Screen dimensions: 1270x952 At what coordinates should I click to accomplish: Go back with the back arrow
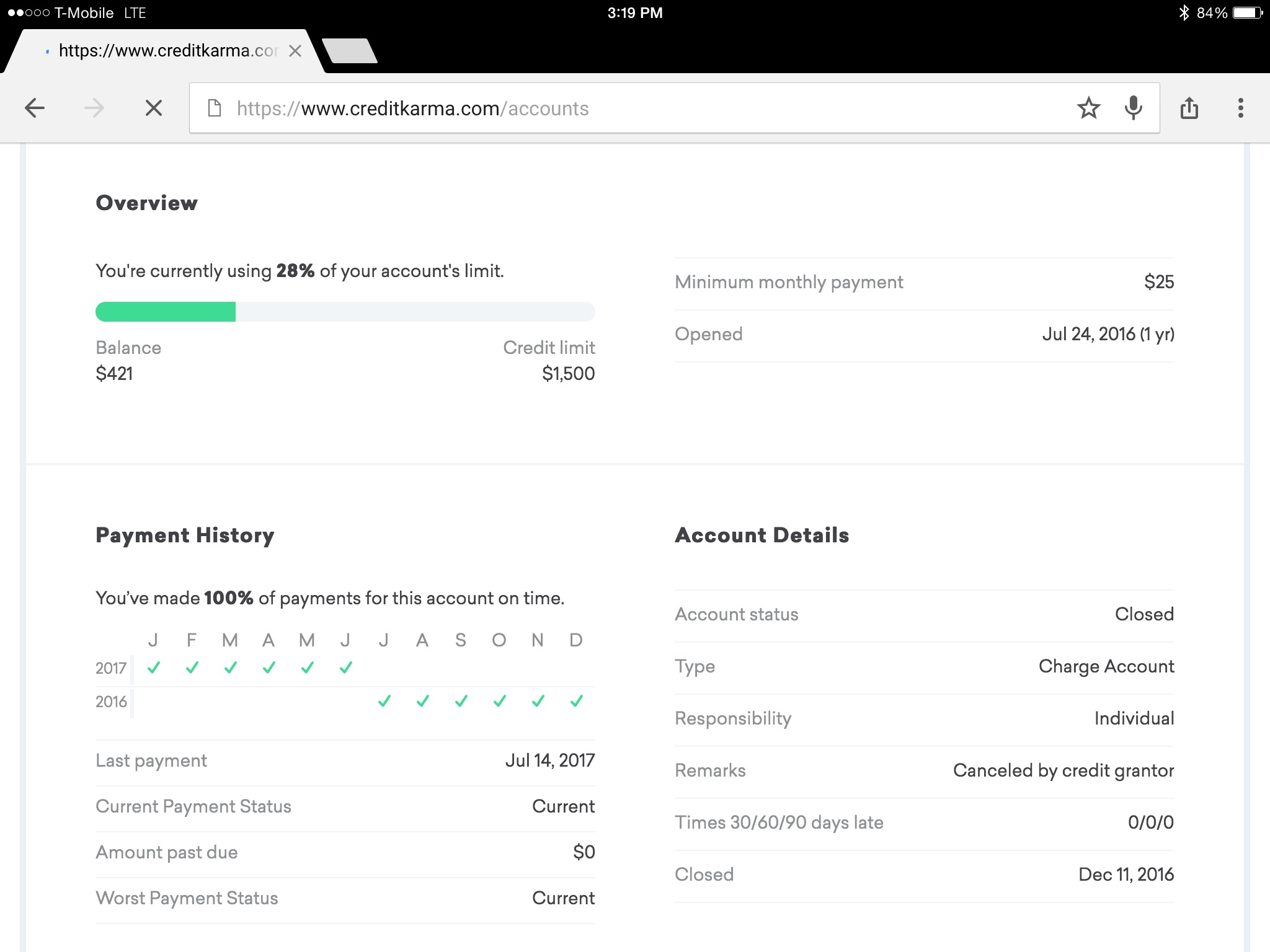[35, 108]
